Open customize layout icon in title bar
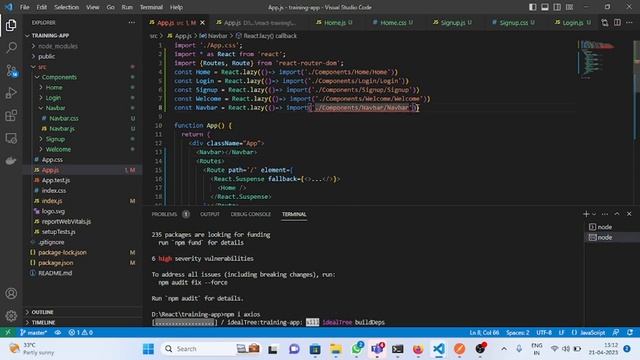Image resolution: width=640 pixels, height=360 pixels. pos(569,7)
